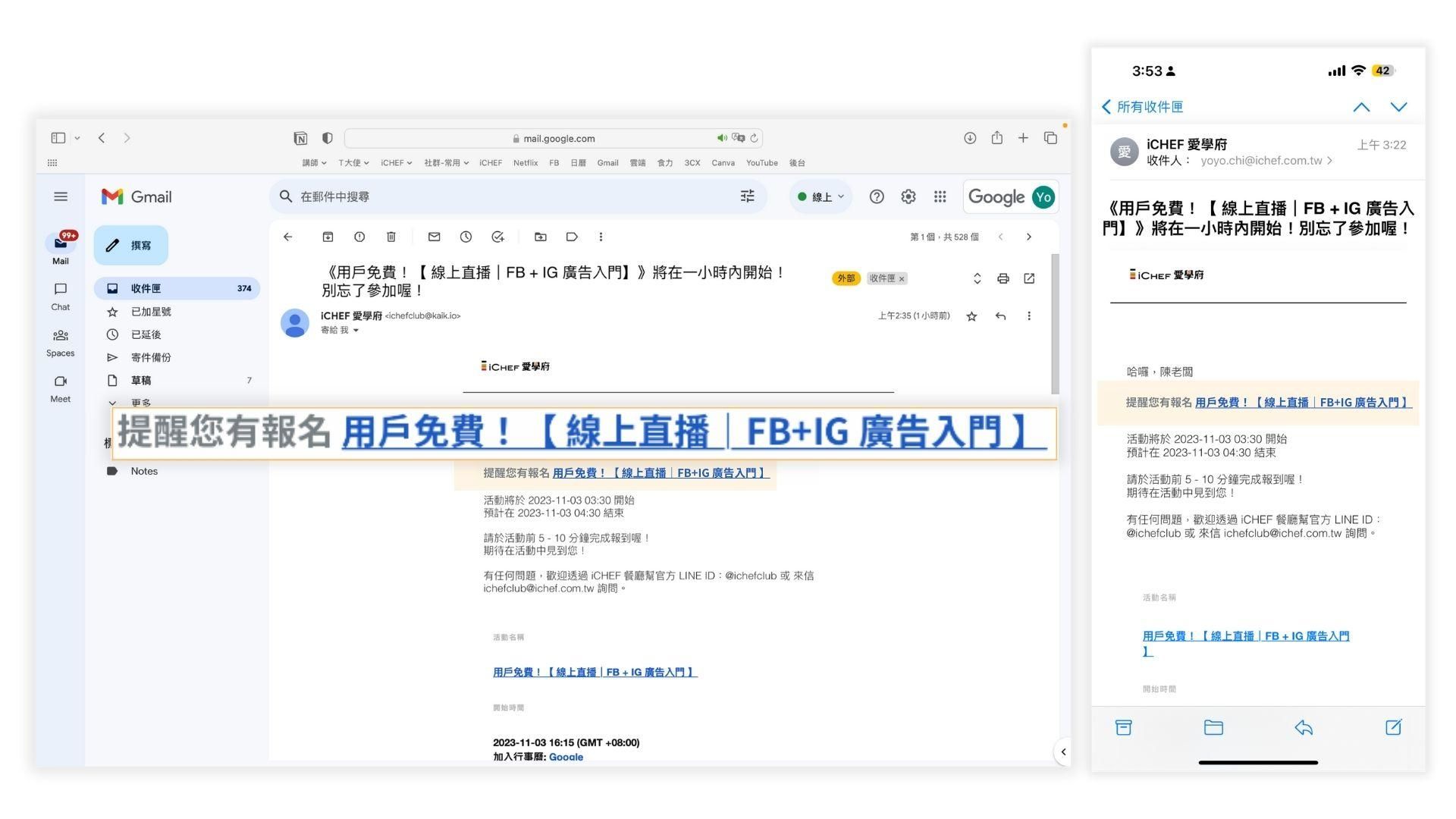
Task: Remove the 收件匣 label with x
Action: (x=902, y=279)
